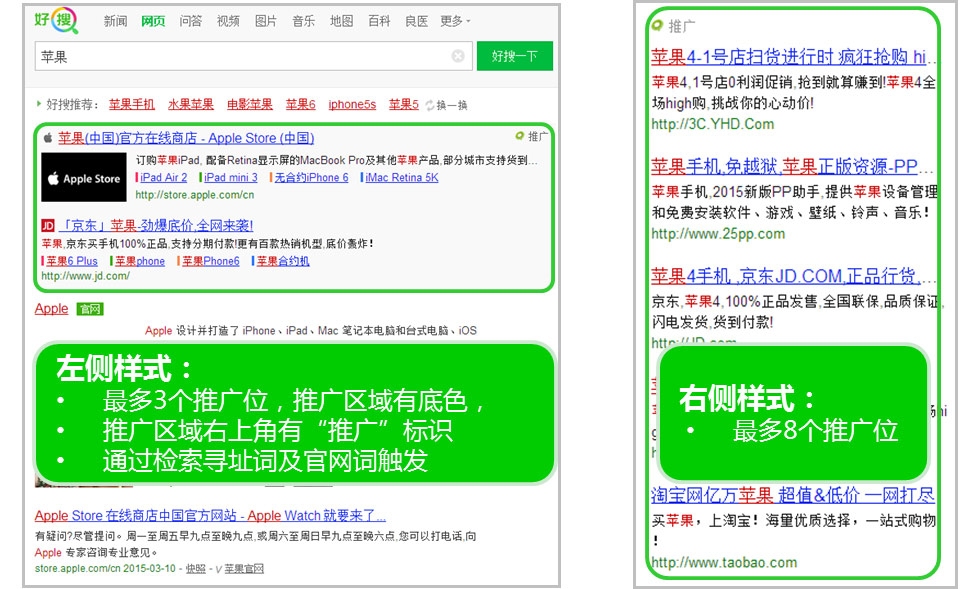Screen dimensions: 980x589
Task: Click the JD icon beside the 京东 result
Action: coord(48,225)
